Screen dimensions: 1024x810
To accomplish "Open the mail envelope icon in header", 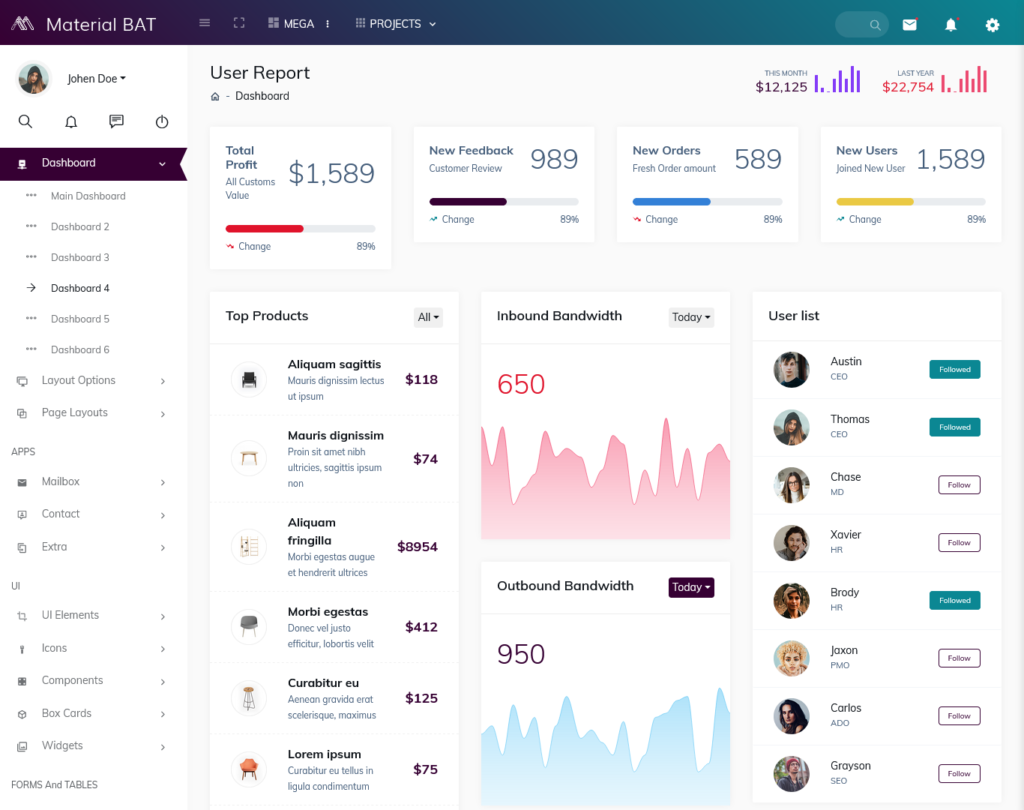I will click(x=909, y=25).
